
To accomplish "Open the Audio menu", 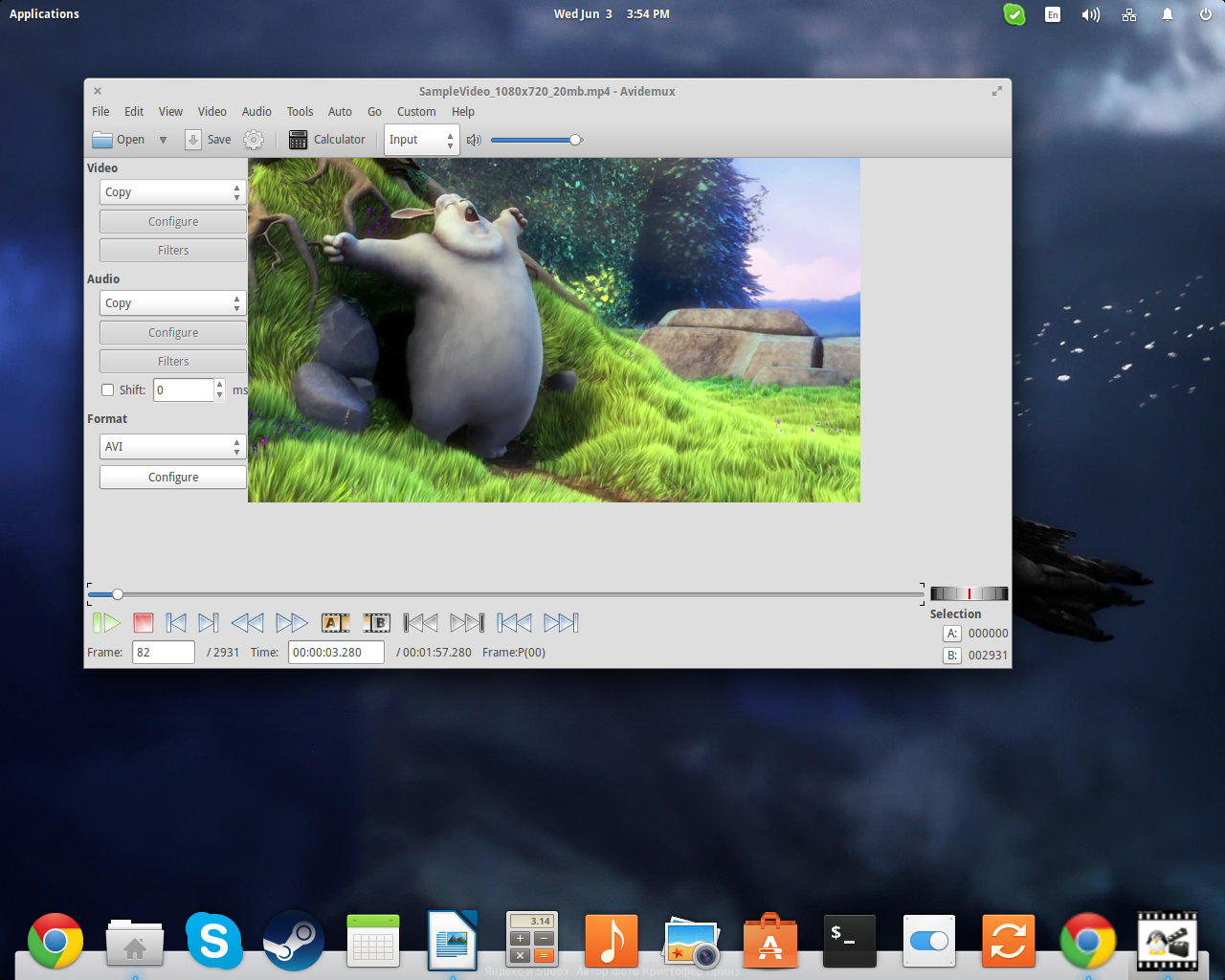I will (256, 112).
